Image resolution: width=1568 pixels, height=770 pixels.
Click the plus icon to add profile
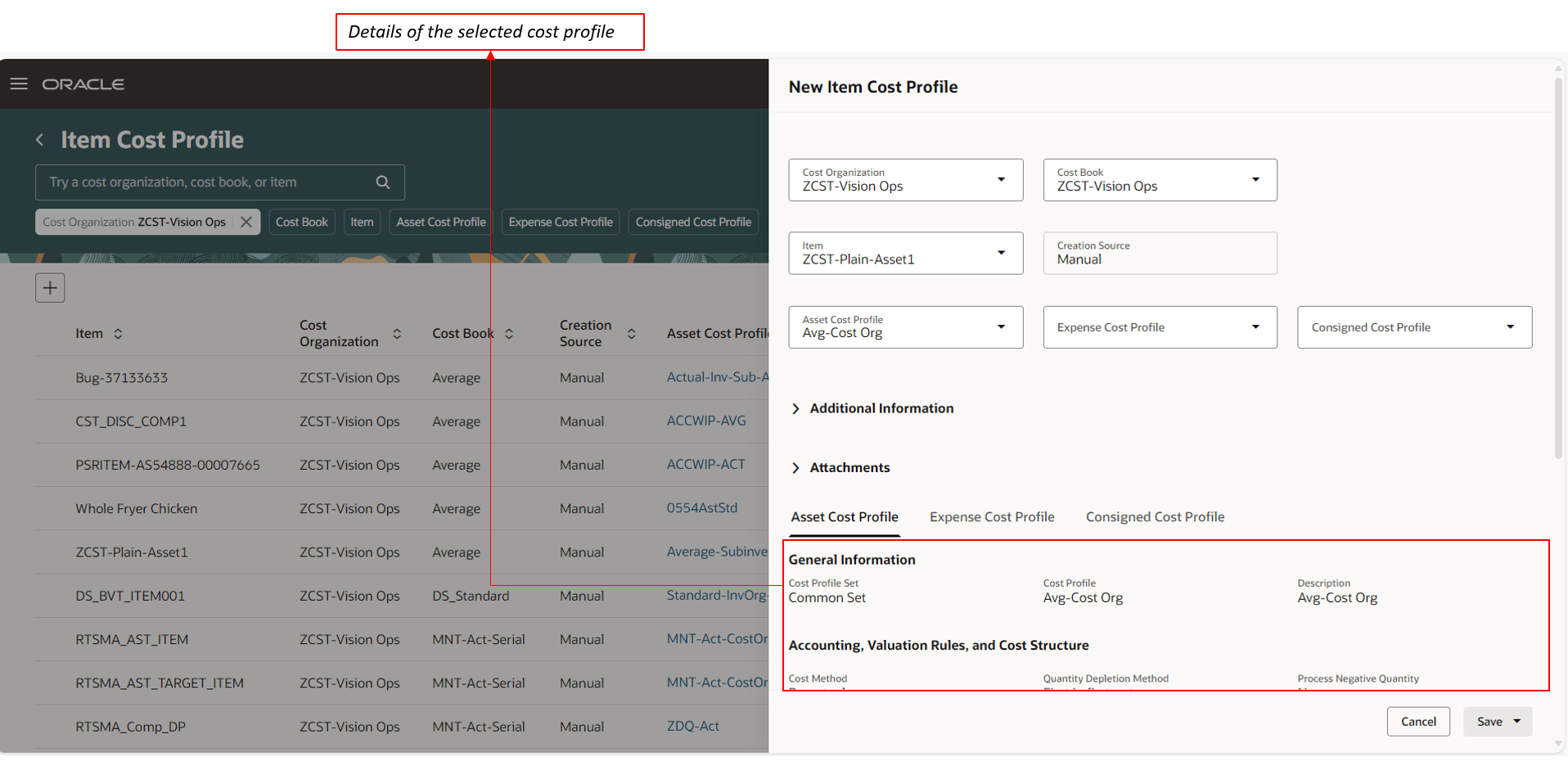(x=50, y=287)
